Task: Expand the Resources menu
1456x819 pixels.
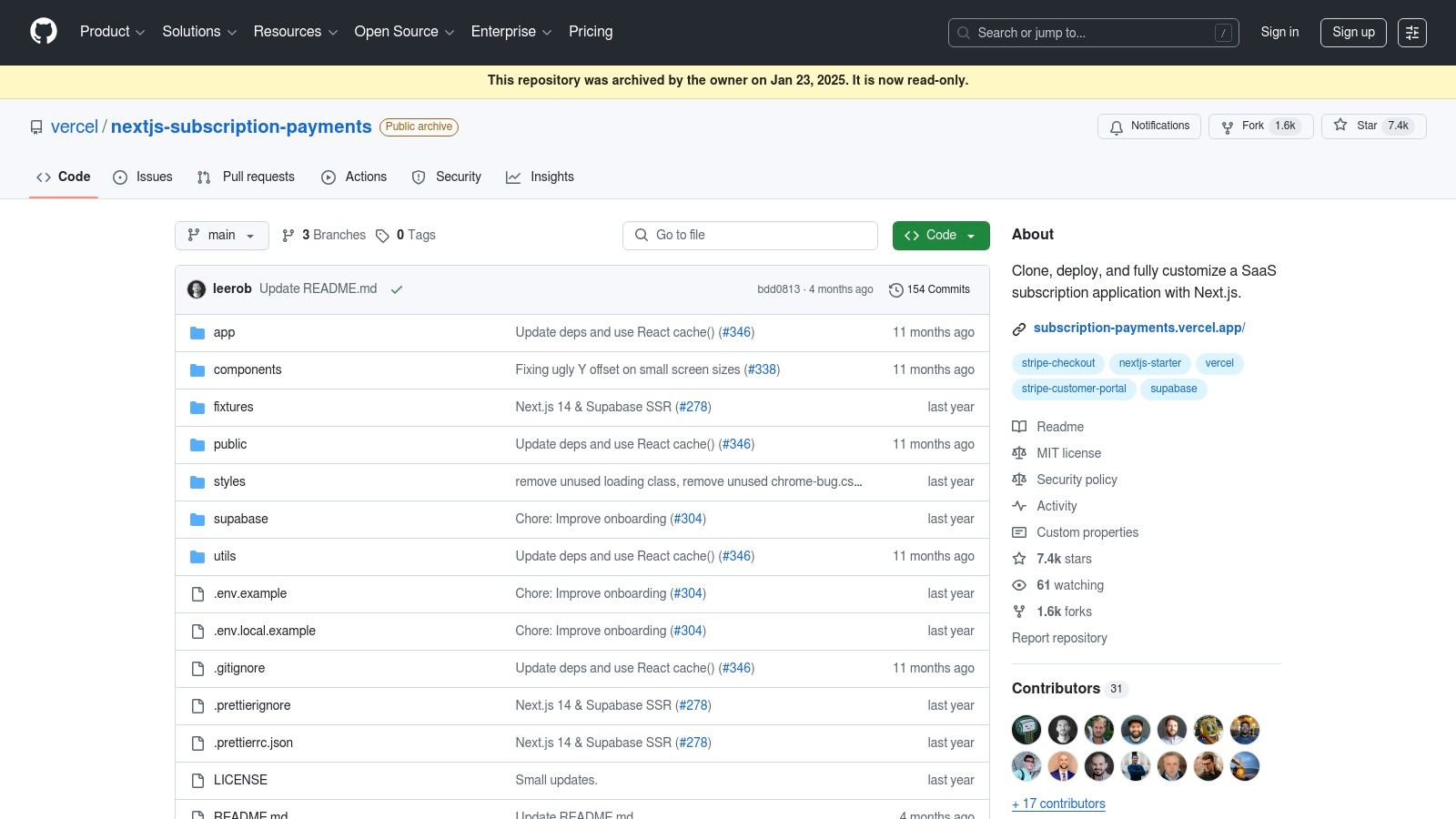Action: tap(296, 32)
